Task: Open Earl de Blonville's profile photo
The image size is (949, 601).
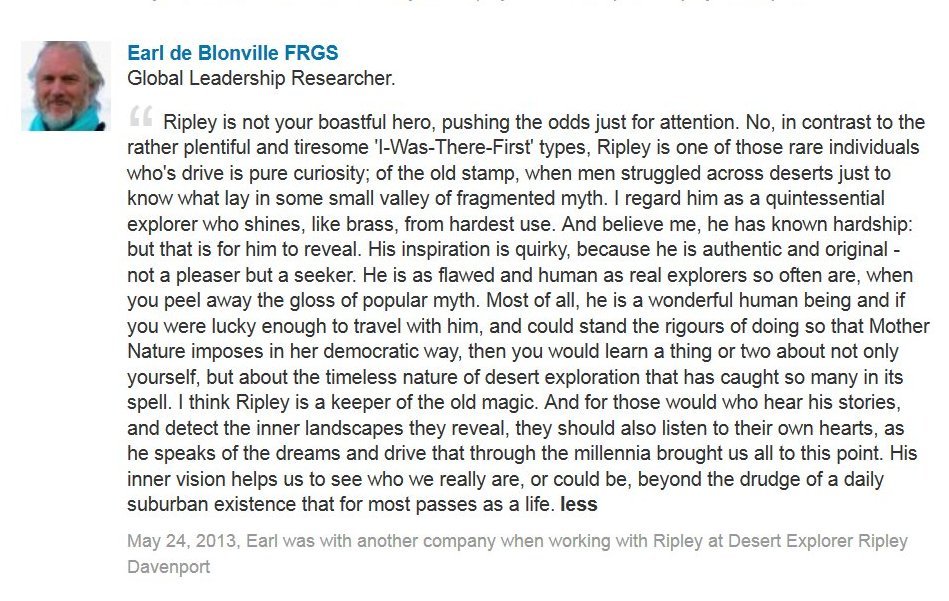Action: point(65,86)
